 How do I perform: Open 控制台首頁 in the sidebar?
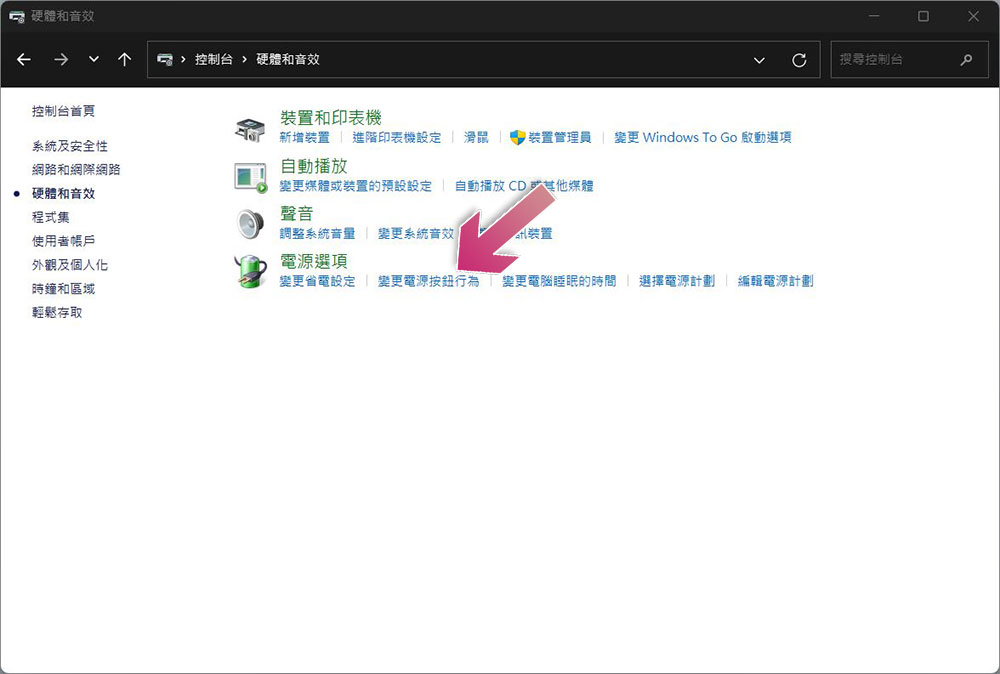coord(63,111)
